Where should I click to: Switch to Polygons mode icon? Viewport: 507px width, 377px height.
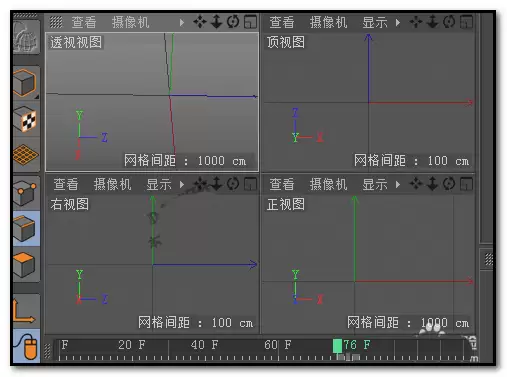26,264
